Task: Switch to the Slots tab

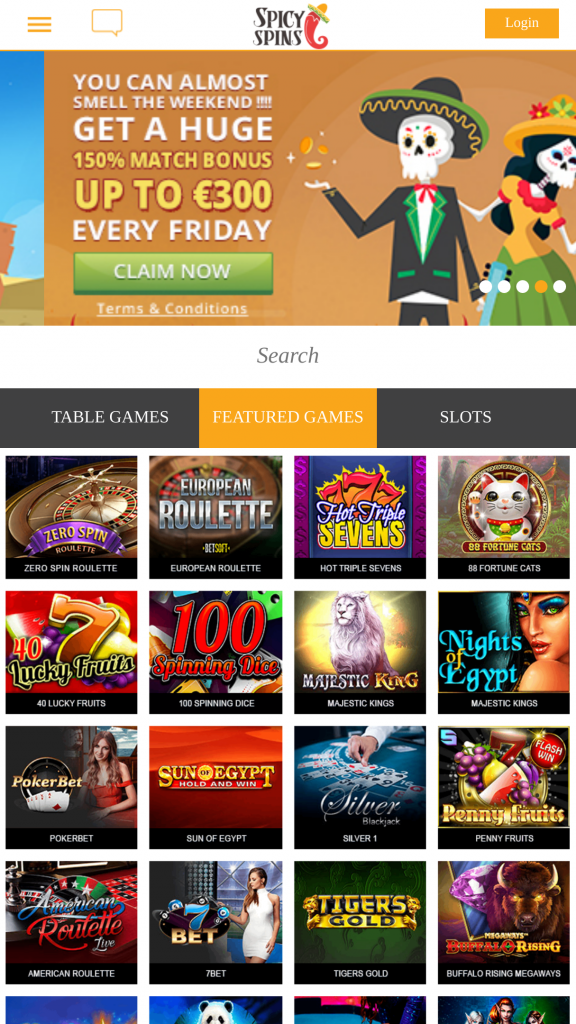Action: click(x=466, y=417)
